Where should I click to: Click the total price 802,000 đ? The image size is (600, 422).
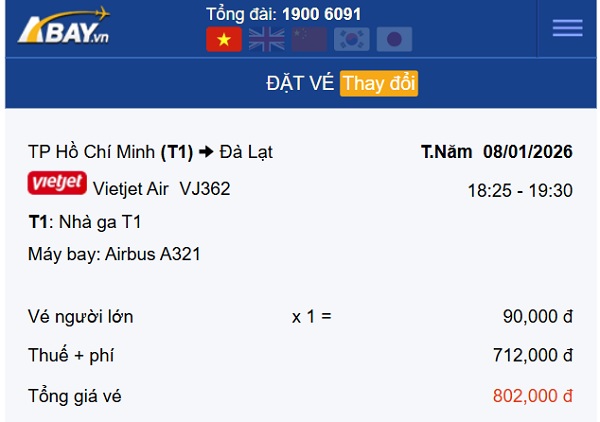click(x=533, y=396)
